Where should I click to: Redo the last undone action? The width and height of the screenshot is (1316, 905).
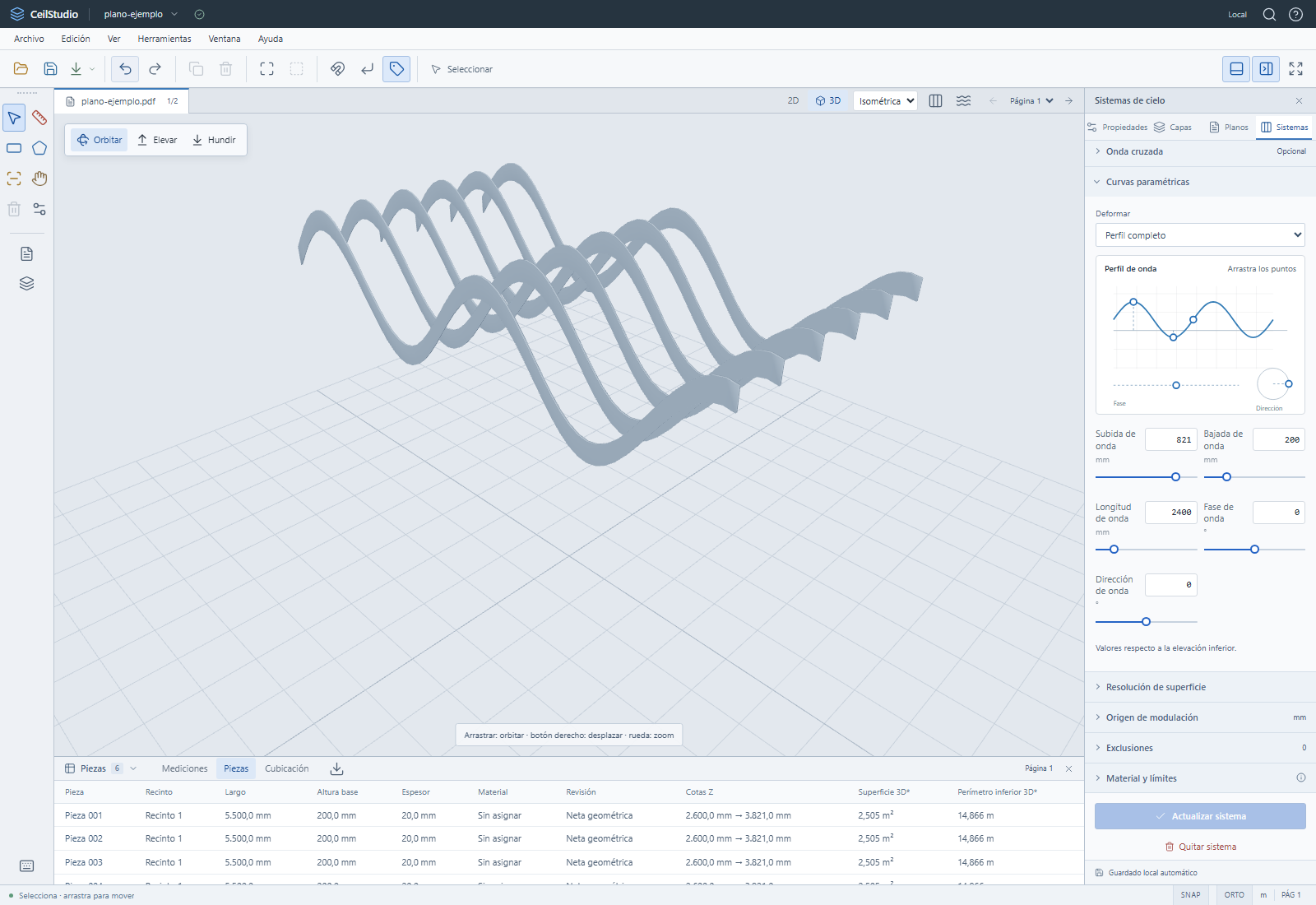coord(155,69)
